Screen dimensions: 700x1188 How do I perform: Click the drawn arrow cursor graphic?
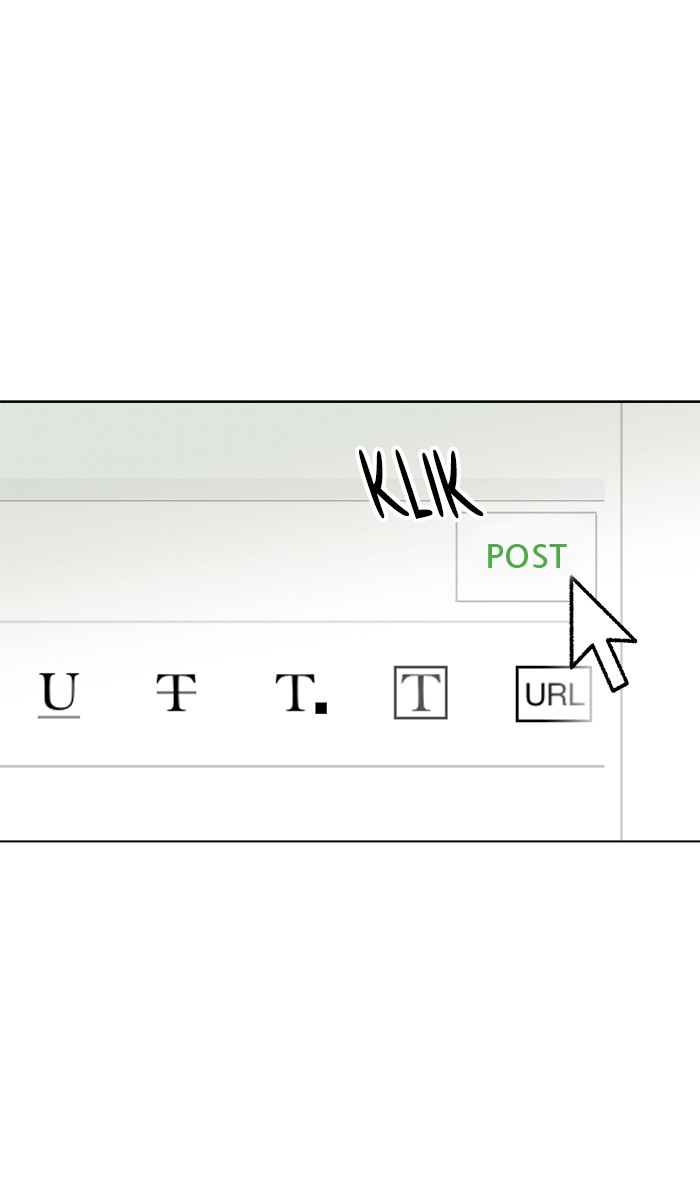point(602,633)
